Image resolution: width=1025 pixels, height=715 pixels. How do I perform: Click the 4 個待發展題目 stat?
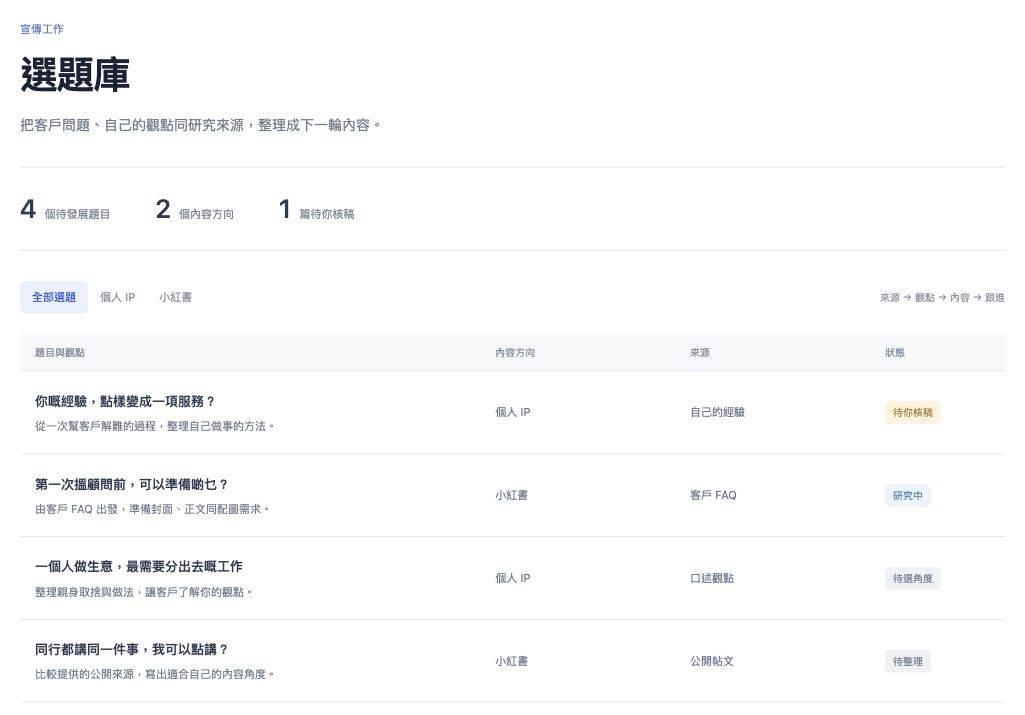click(65, 210)
